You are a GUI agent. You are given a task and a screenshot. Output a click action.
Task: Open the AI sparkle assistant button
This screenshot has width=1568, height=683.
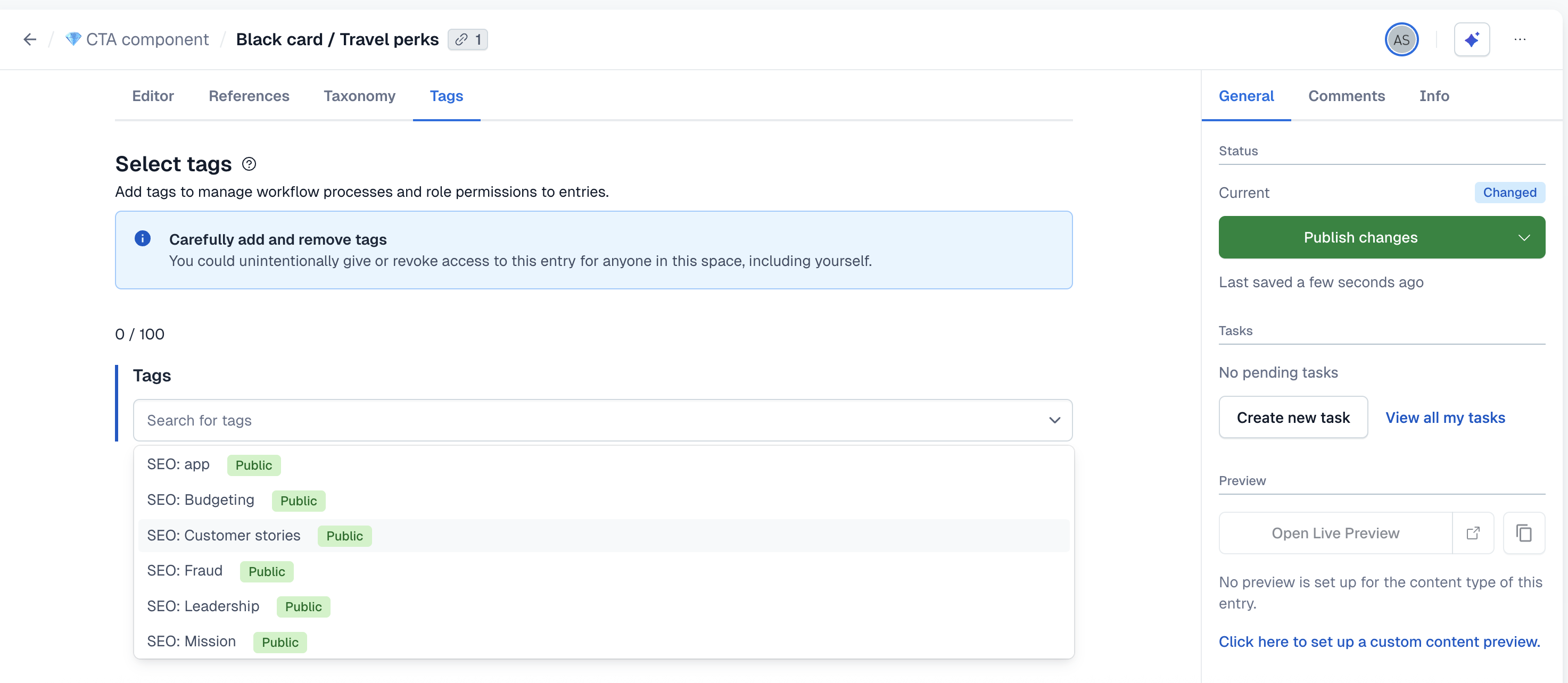pyautogui.click(x=1471, y=39)
